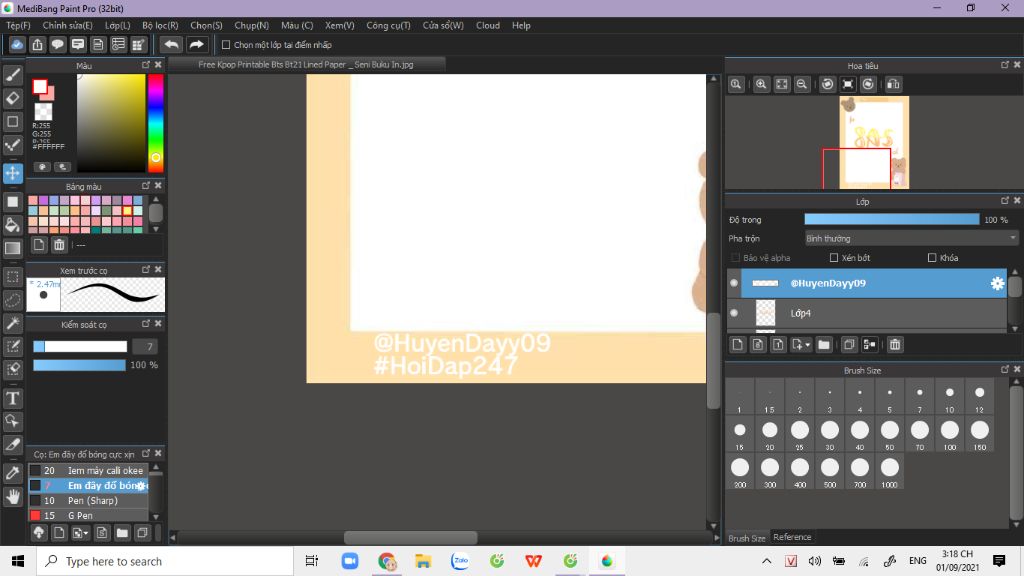This screenshot has height=576, width=1024.
Task: Click the Cloud save icon in the toolbar
Action: point(17,44)
